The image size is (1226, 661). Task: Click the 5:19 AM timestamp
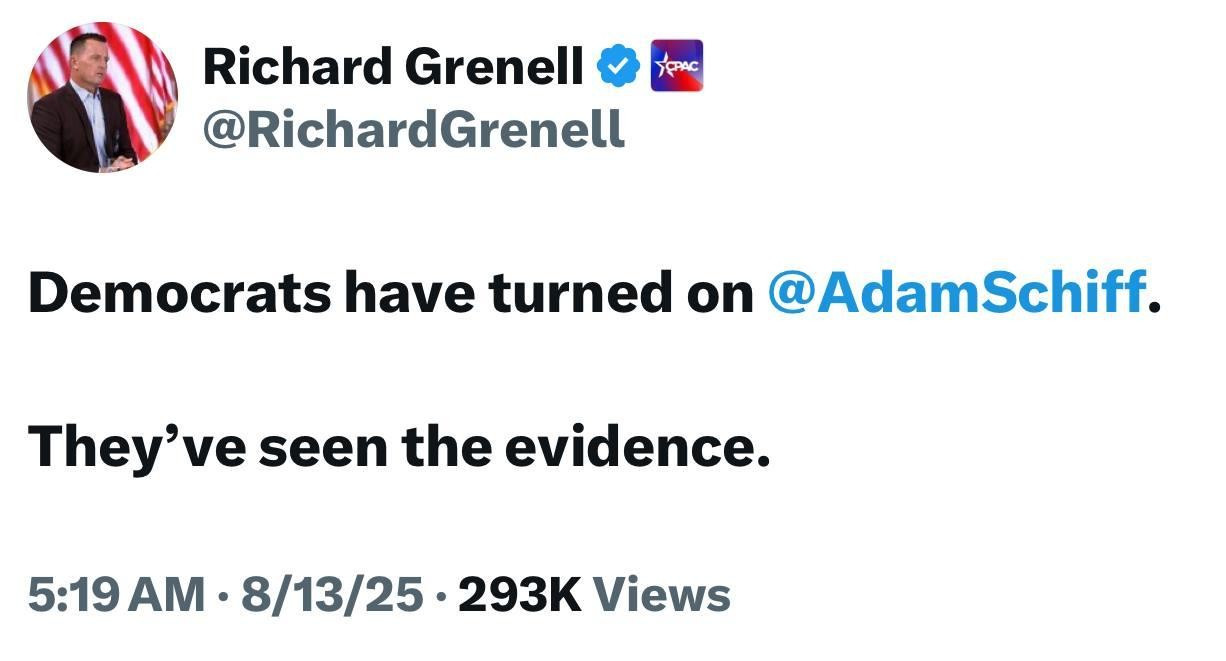point(115,595)
